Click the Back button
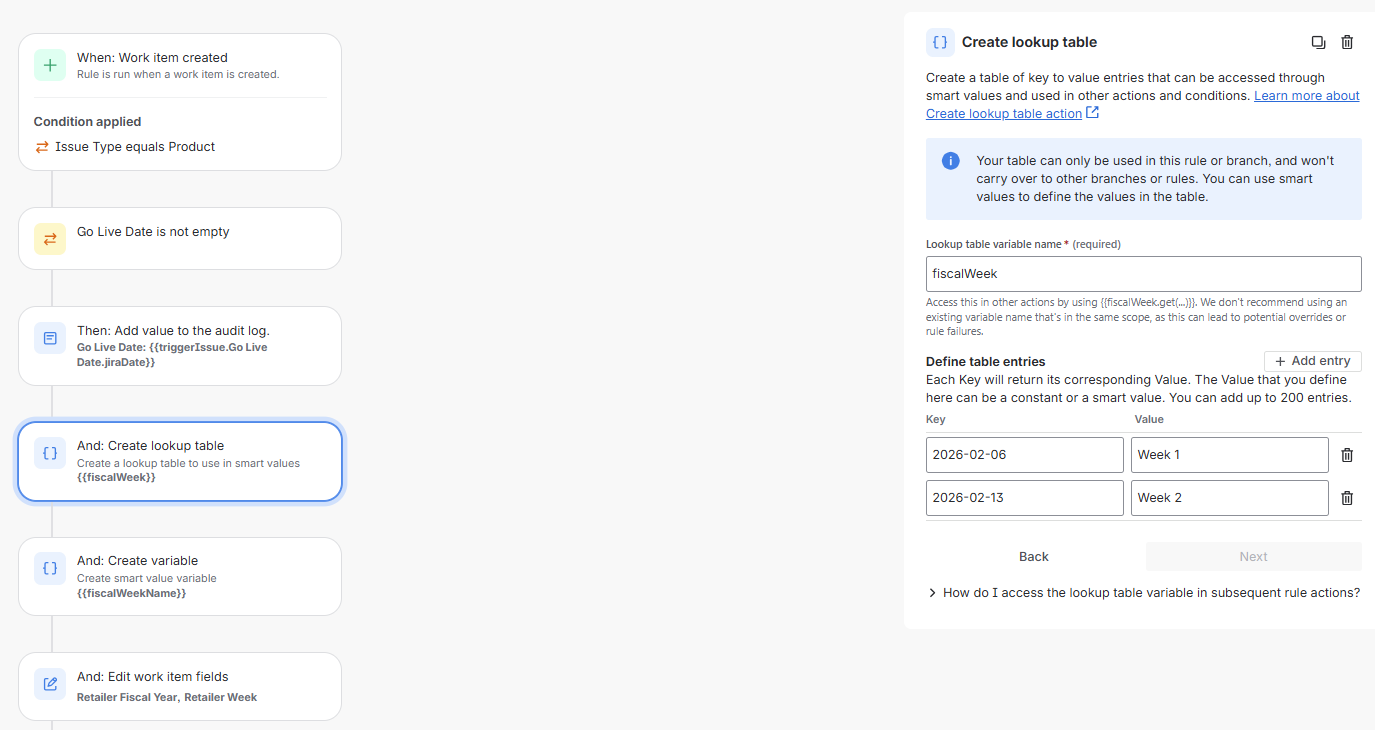1375x730 pixels. [1034, 557]
